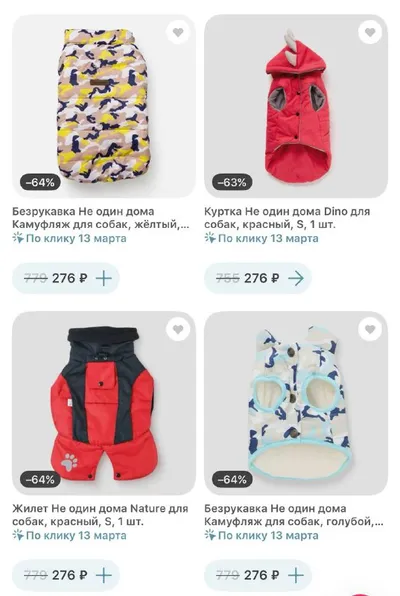Add yellow camouflage vest to cart
The width and height of the screenshot is (400, 596).
[x=103, y=279]
